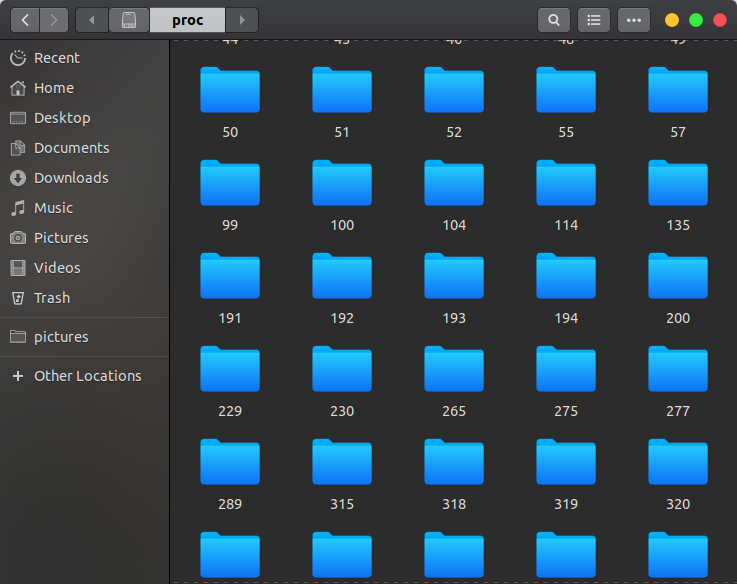Open Trash in the sidebar
737x584 pixels.
click(85, 298)
